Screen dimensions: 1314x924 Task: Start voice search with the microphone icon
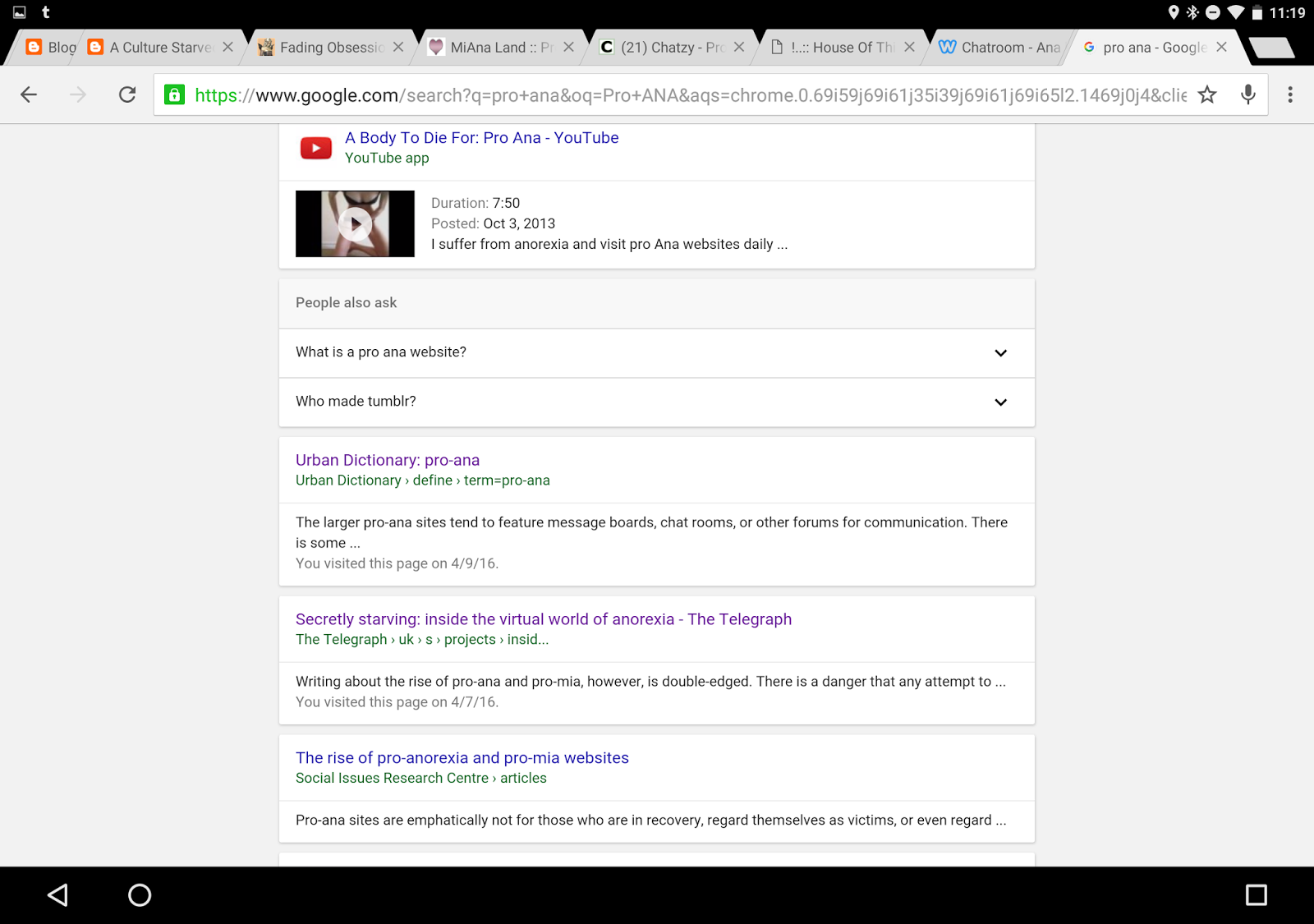tap(1248, 94)
